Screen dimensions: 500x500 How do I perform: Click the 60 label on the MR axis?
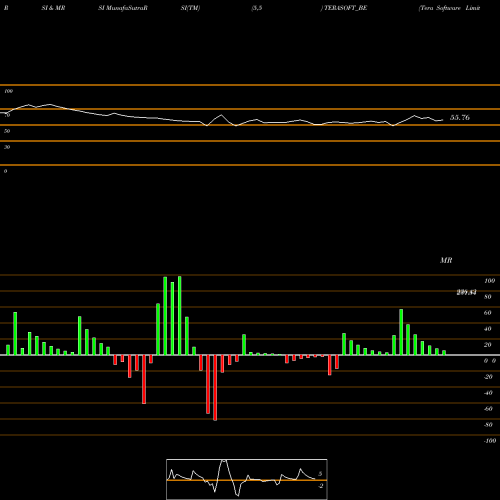487,313
